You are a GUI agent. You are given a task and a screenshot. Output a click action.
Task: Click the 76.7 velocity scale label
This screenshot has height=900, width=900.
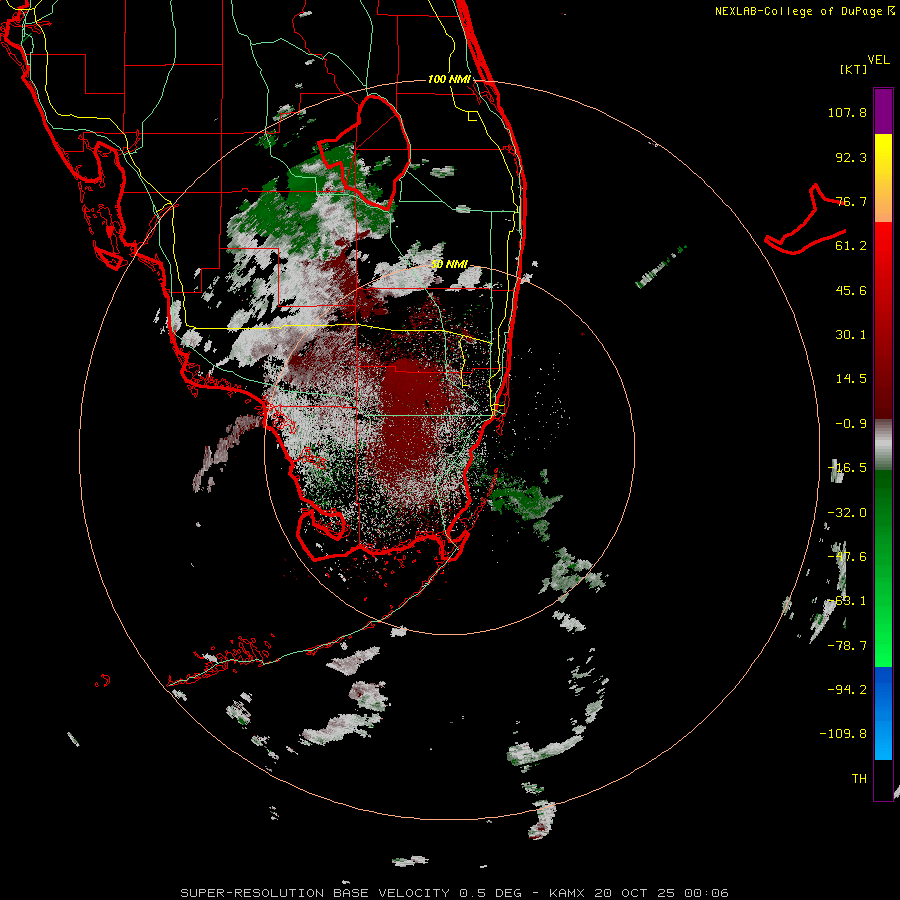851,201
